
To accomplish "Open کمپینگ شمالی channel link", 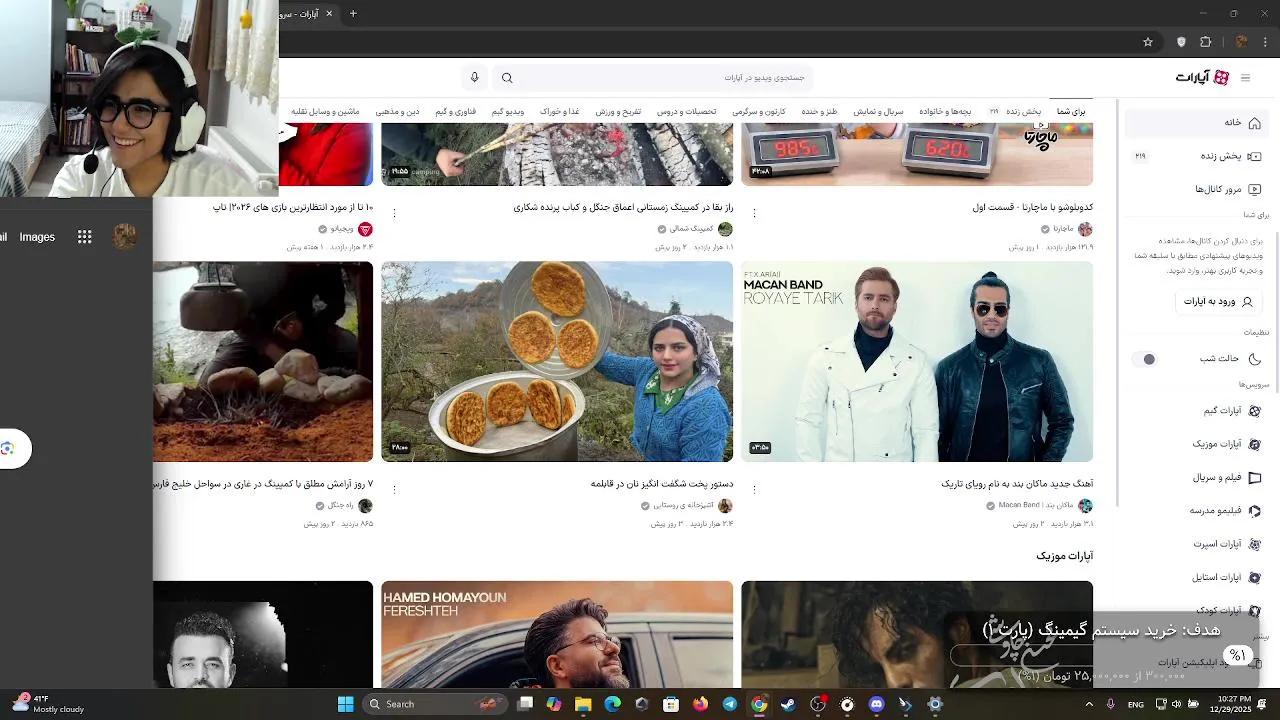I will click(692, 229).
